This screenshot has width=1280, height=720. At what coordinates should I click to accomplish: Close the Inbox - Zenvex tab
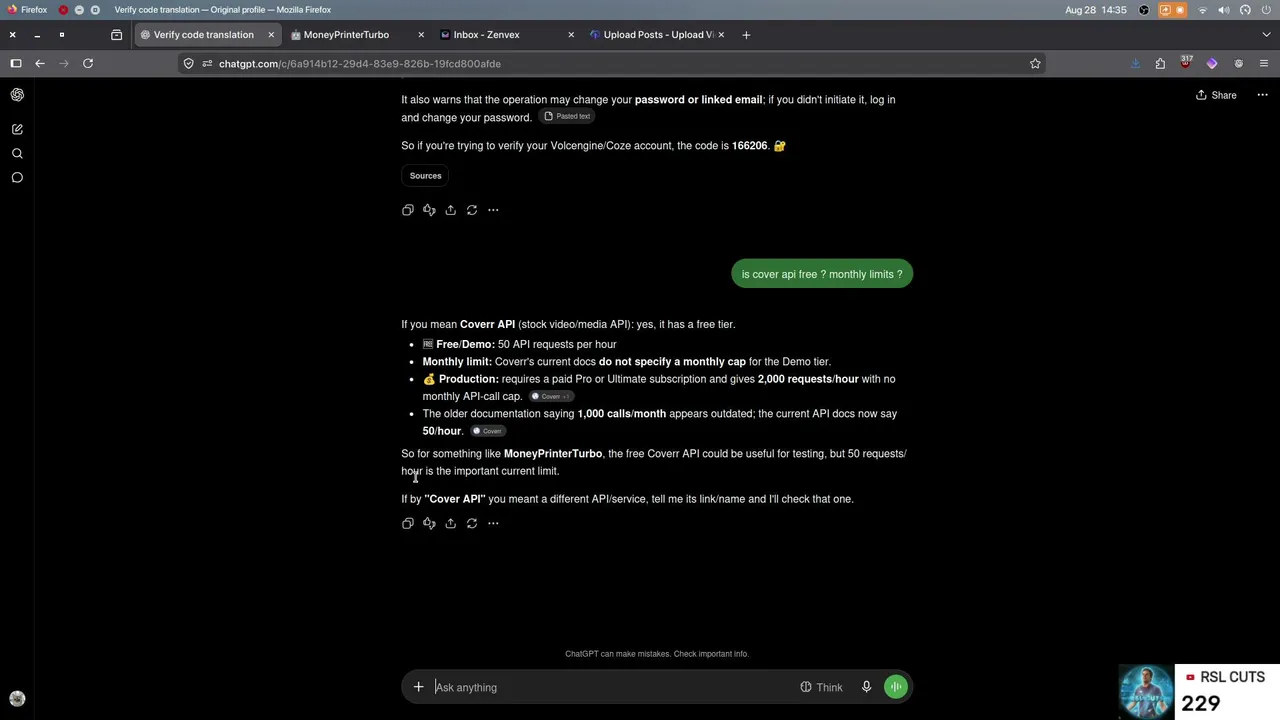[x=571, y=35]
